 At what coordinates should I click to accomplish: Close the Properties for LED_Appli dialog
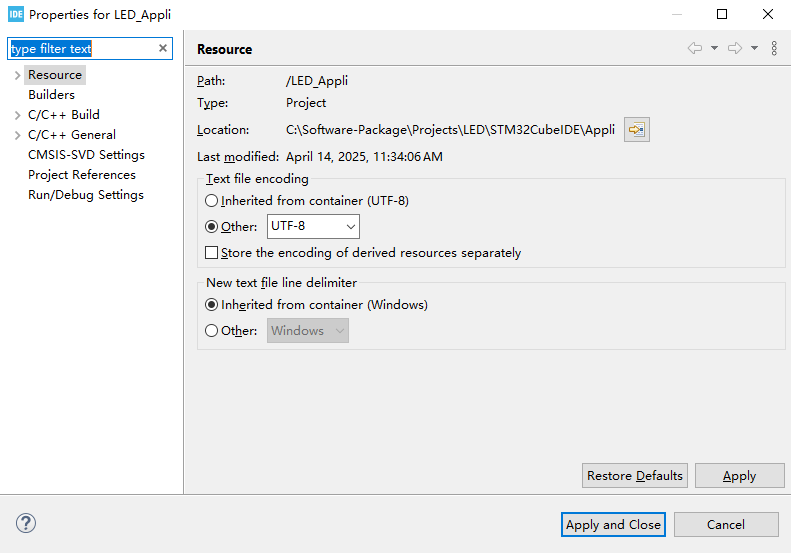768,14
